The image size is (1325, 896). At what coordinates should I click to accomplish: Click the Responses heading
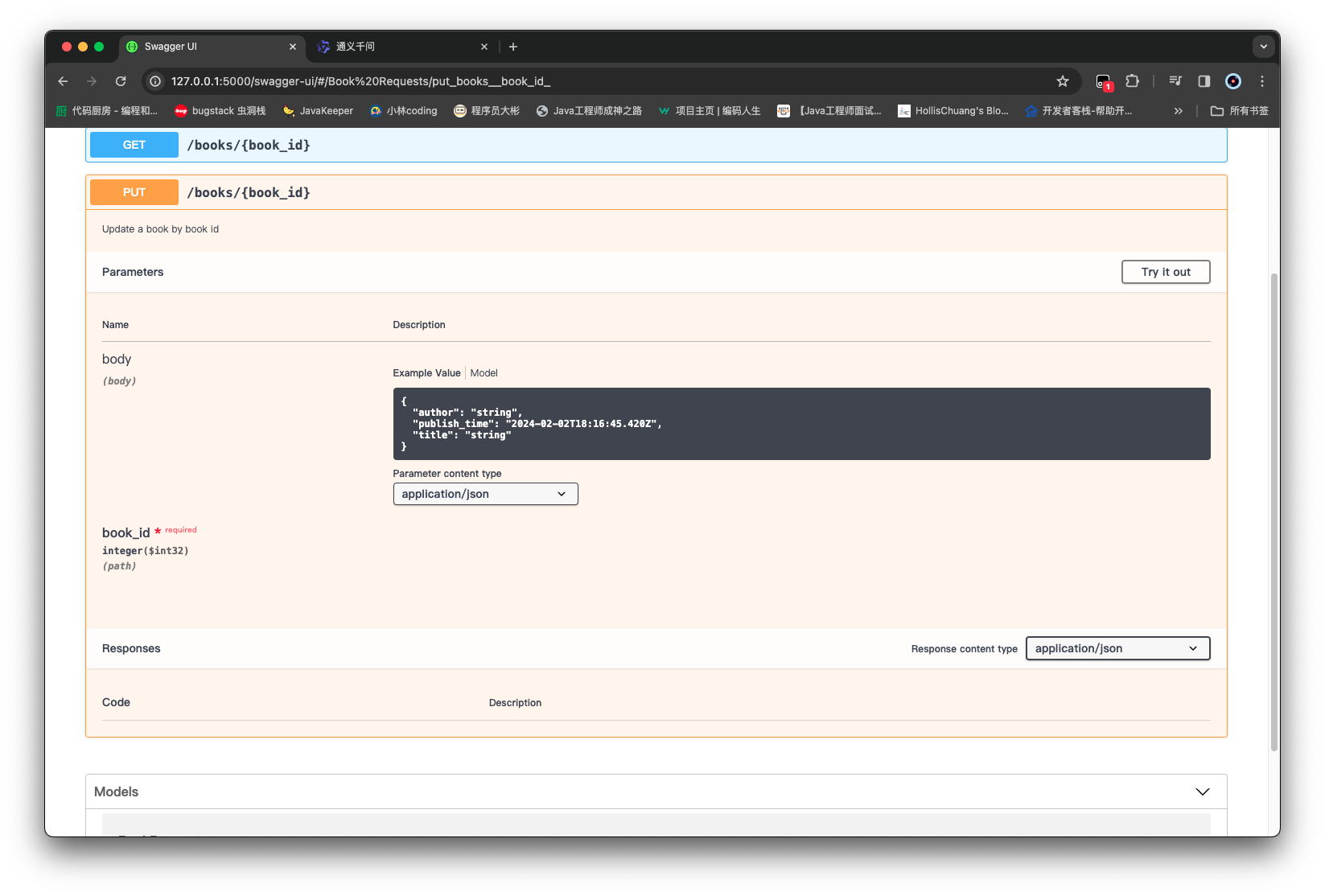point(131,648)
